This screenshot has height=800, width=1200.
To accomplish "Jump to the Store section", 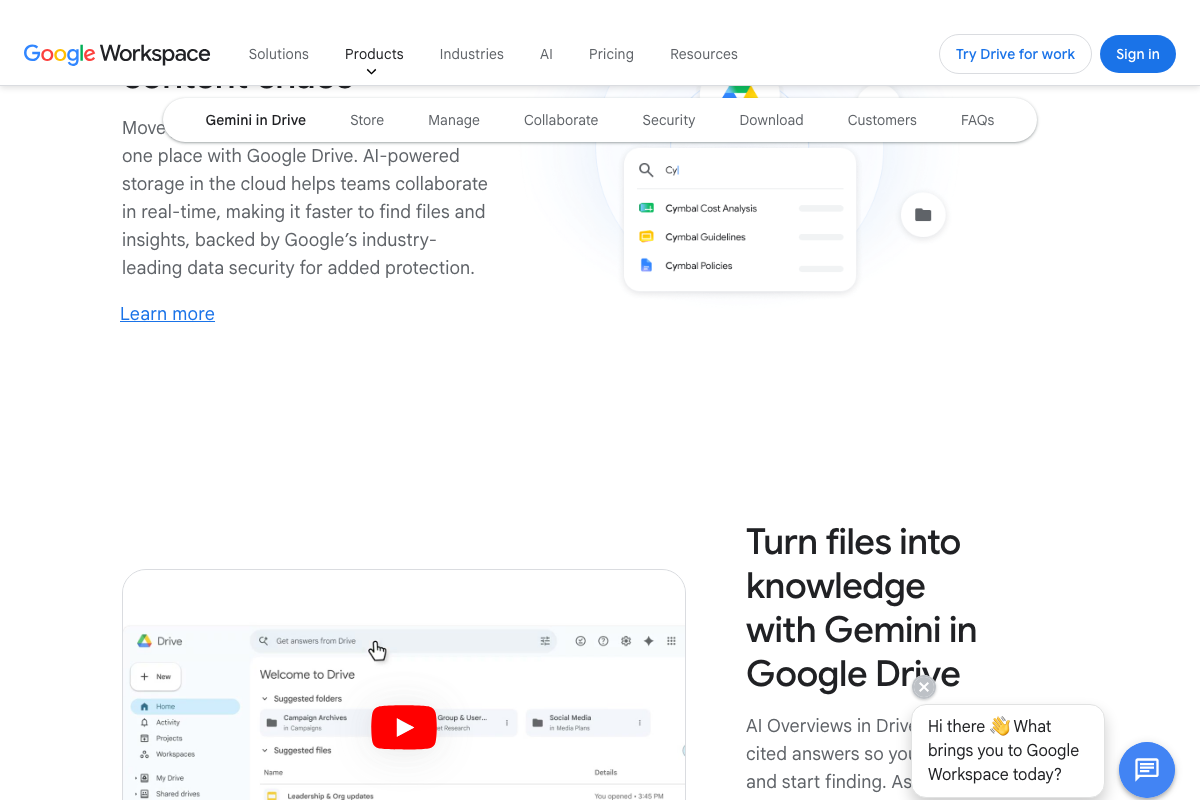I will coord(367,120).
